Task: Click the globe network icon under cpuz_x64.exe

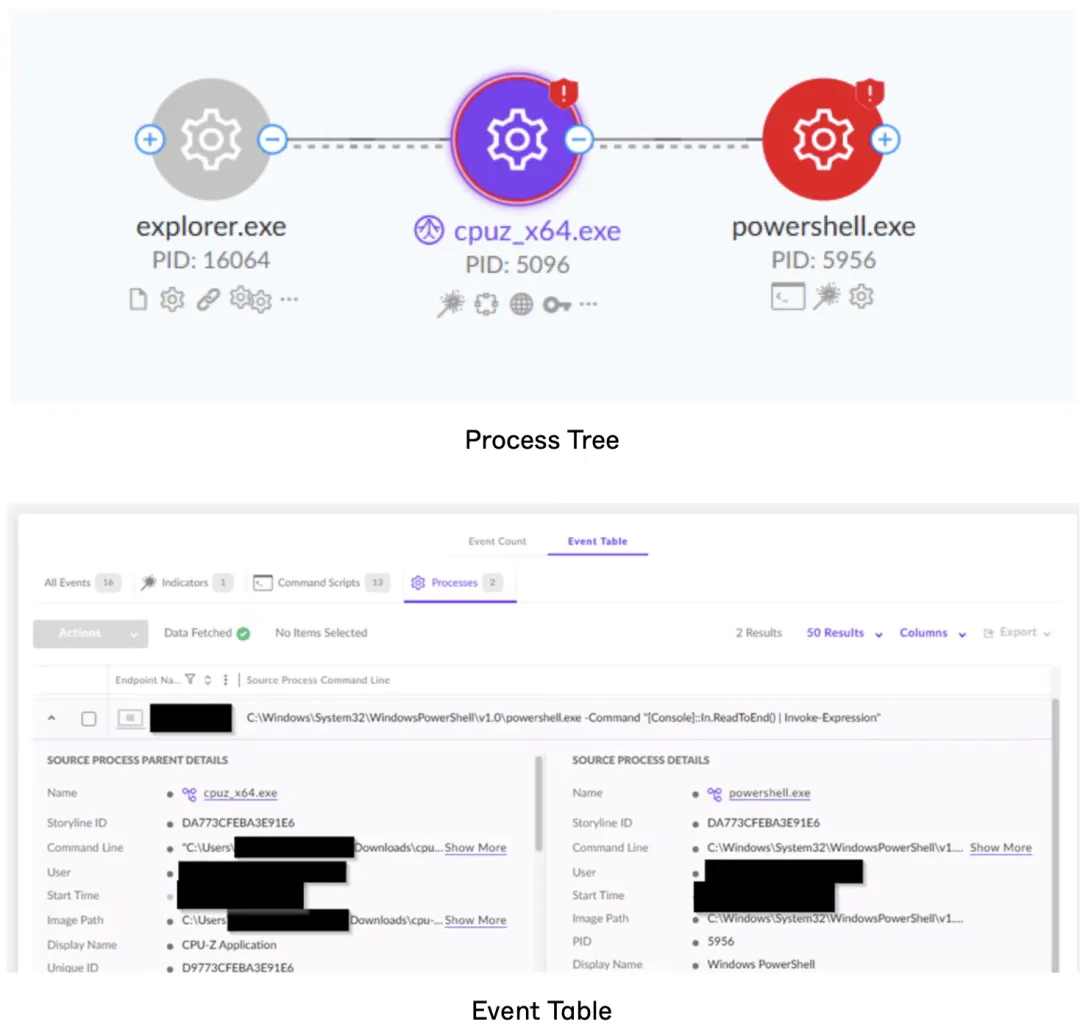Action: 521,304
